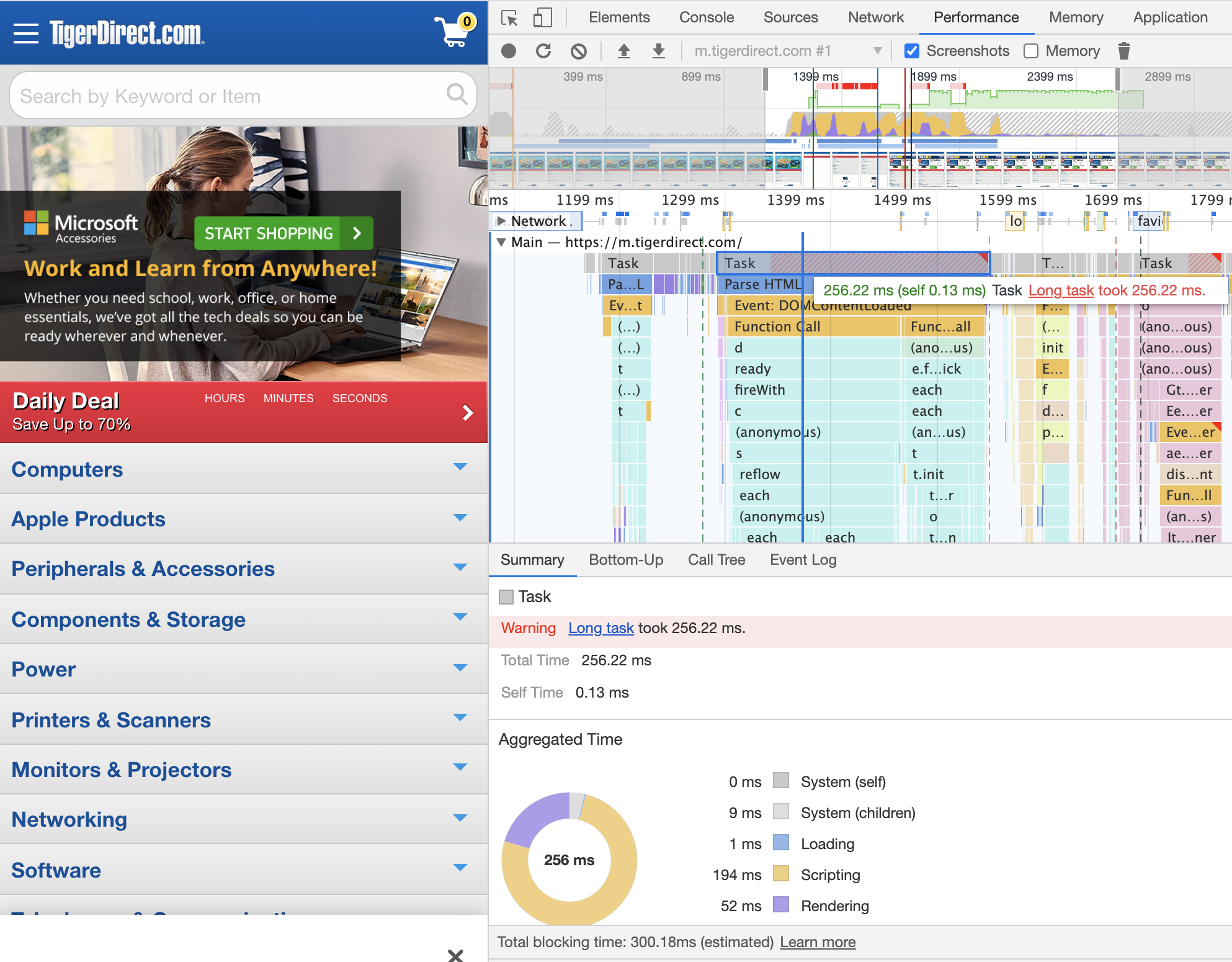Open the Long task link in Warning row
The image size is (1232, 962).
pyautogui.click(x=601, y=628)
